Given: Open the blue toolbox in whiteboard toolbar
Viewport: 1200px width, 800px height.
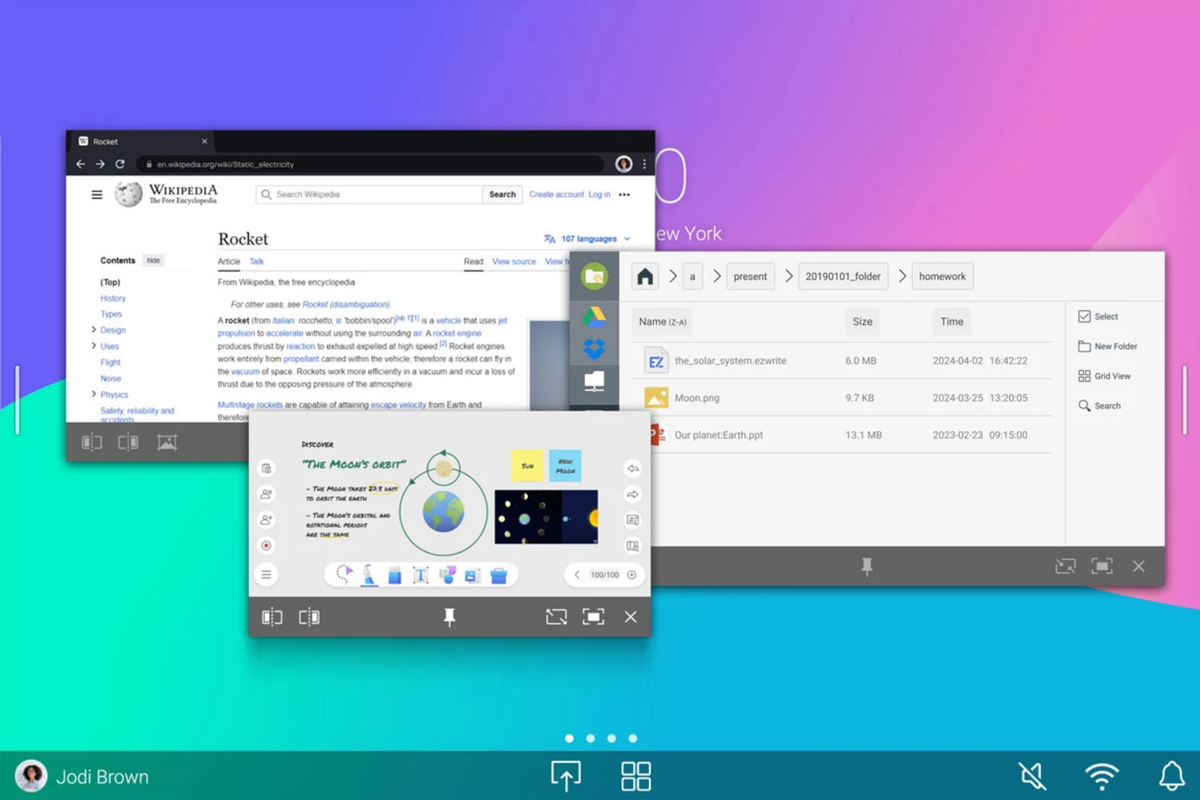Looking at the screenshot, I should [498, 575].
